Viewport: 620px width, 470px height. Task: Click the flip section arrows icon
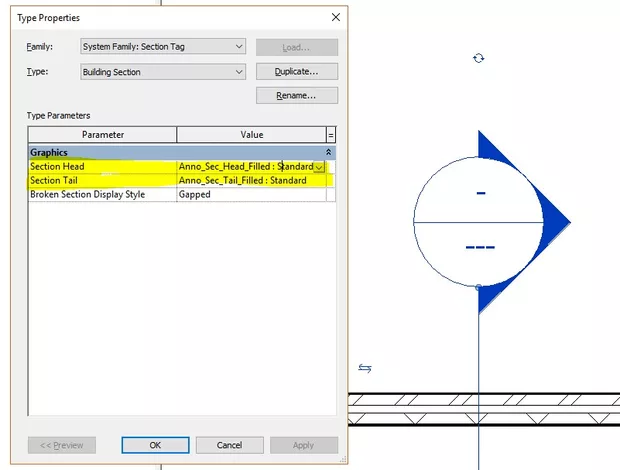(365, 368)
